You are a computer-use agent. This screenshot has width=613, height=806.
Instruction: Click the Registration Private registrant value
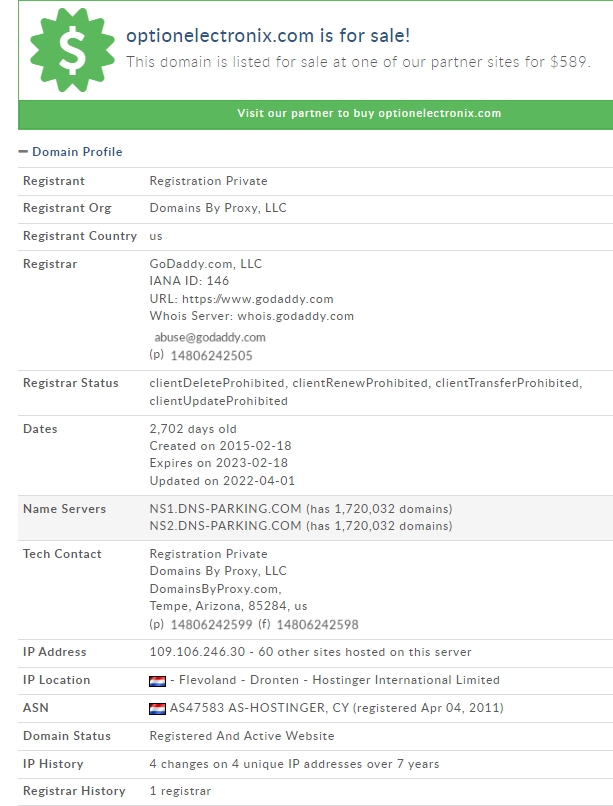click(x=208, y=181)
